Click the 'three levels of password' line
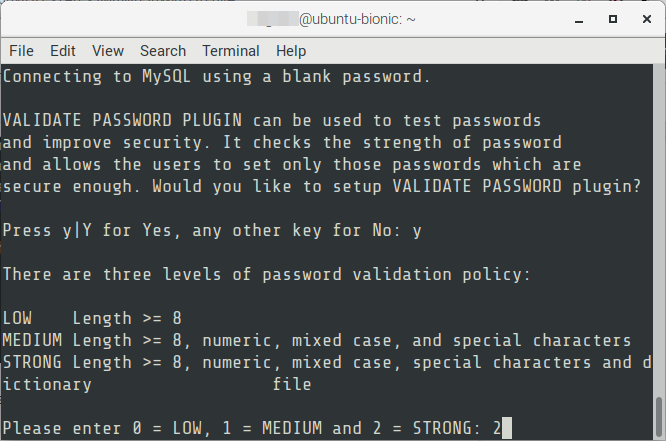This screenshot has width=666, height=441. 266,274
